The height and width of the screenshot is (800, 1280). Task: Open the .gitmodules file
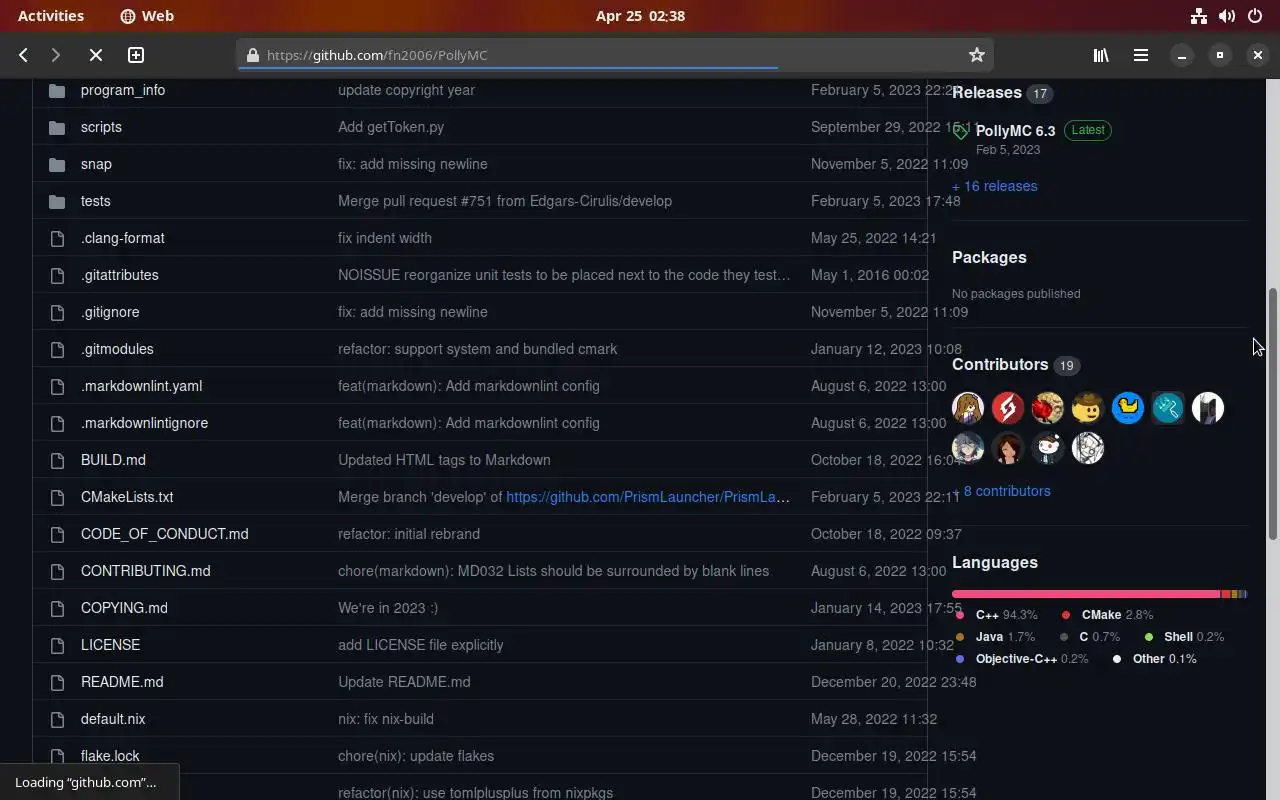pyautogui.click(x=117, y=349)
